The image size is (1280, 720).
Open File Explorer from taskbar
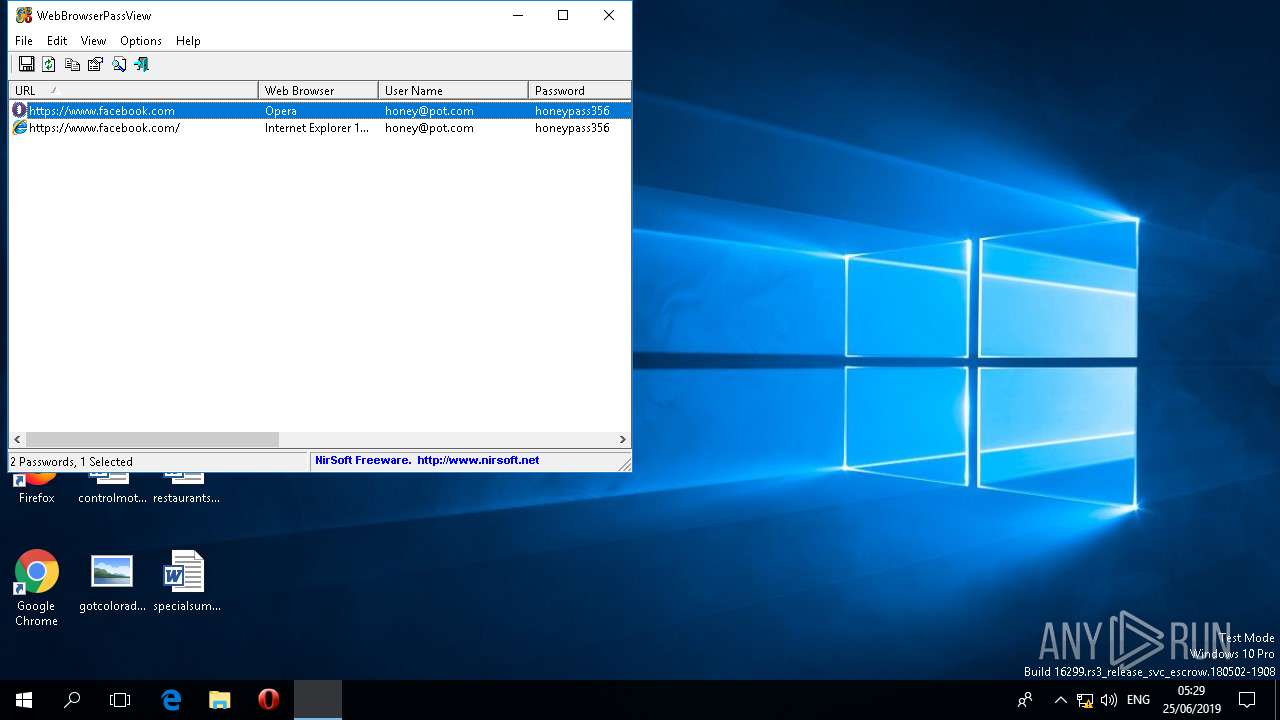(x=219, y=700)
